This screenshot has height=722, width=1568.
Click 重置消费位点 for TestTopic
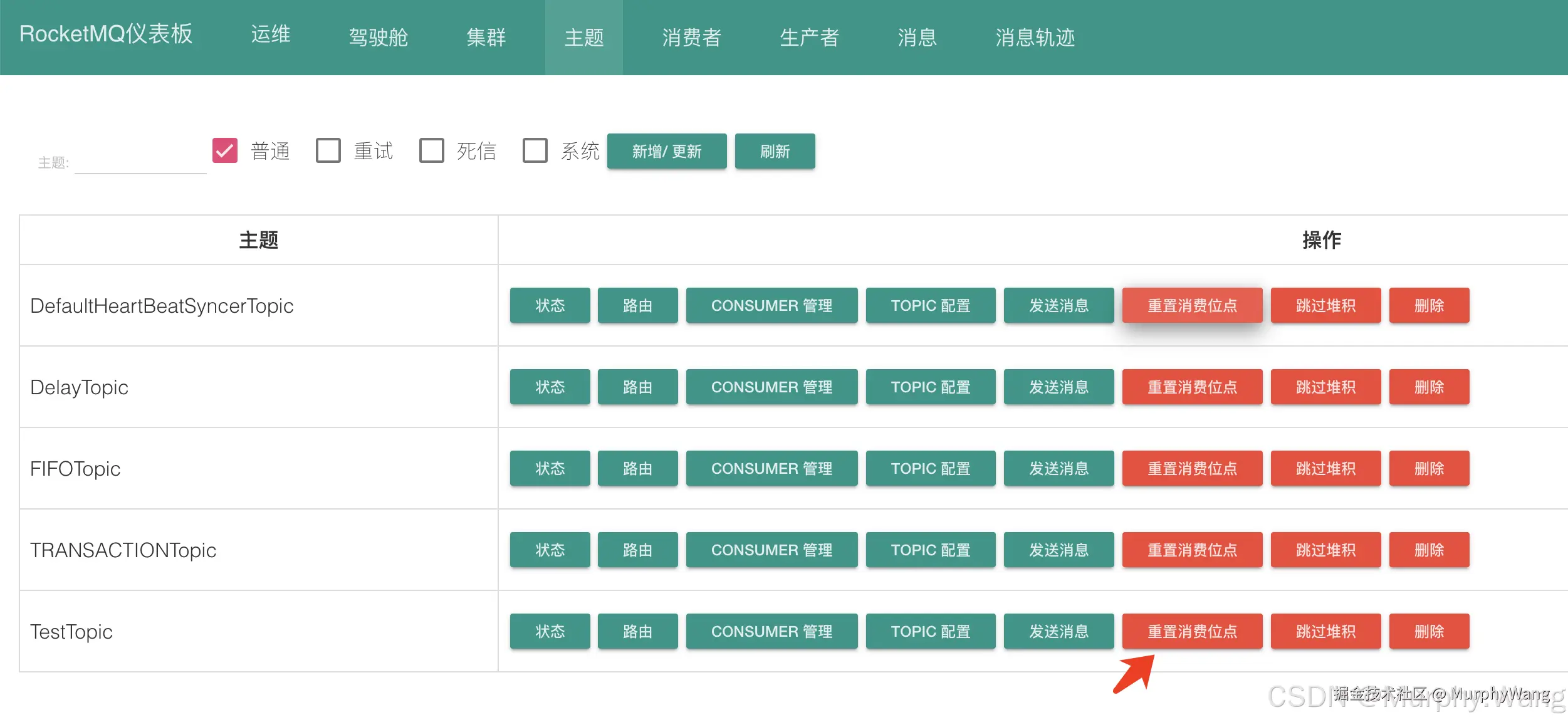1191,631
